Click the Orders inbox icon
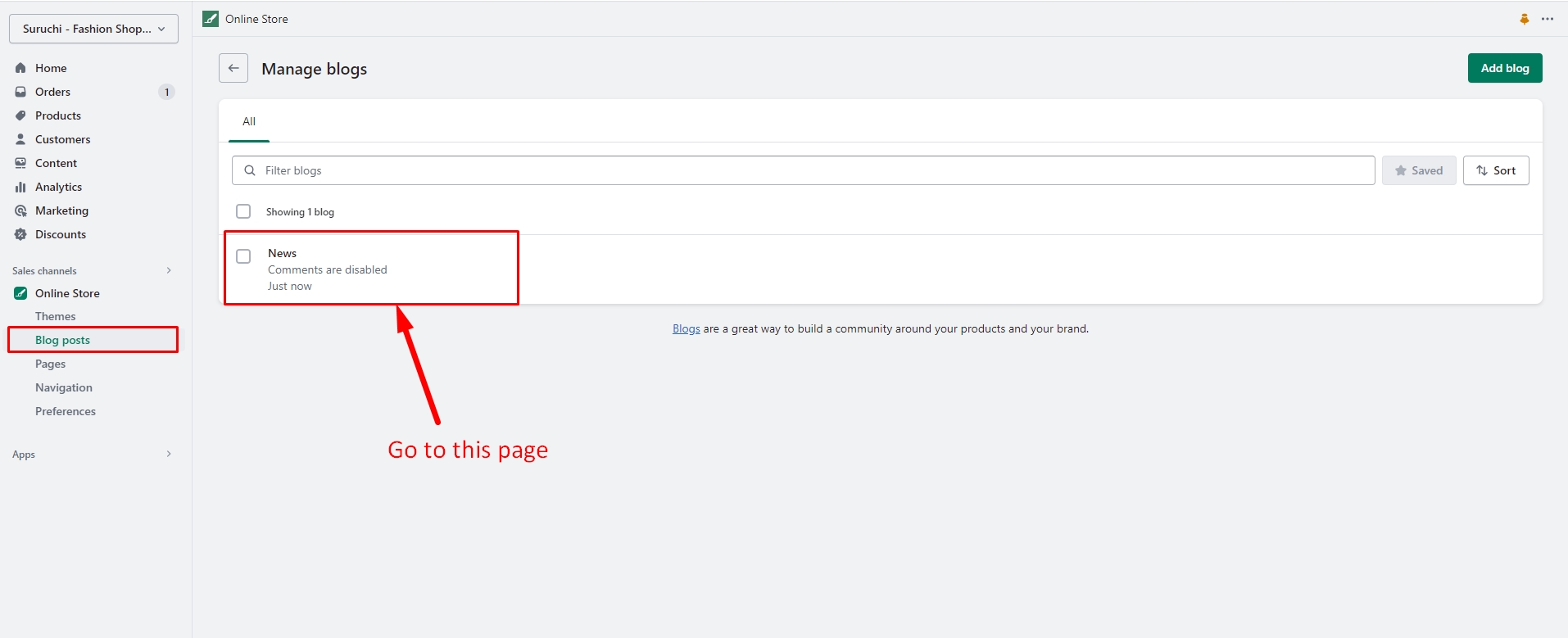The height and width of the screenshot is (638, 1568). point(20,92)
